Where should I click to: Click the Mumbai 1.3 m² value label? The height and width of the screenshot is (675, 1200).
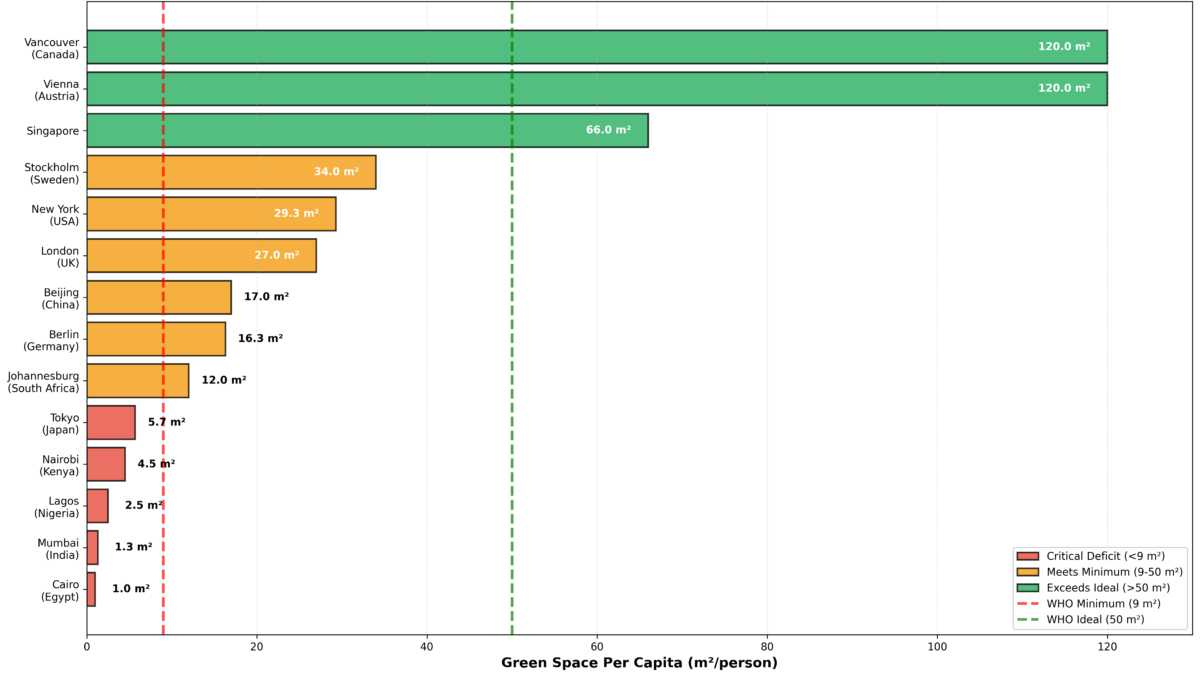point(133,547)
